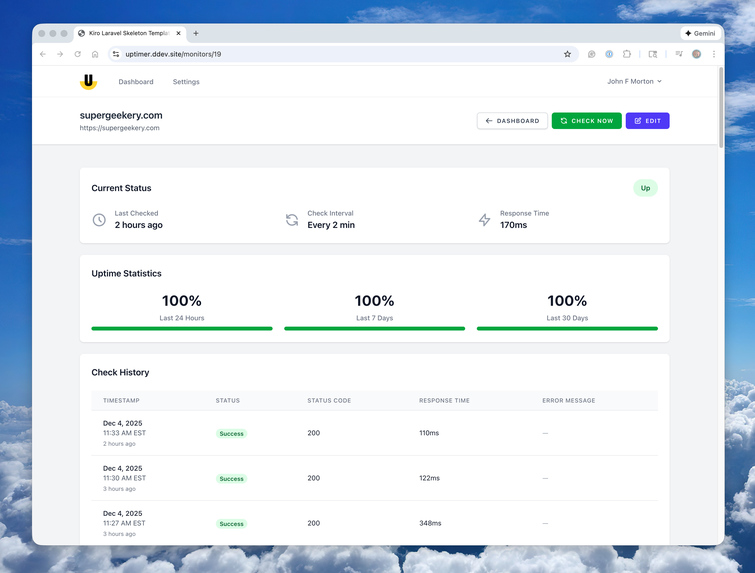
Task: Click the Status Code column header
Action: [x=329, y=401]
